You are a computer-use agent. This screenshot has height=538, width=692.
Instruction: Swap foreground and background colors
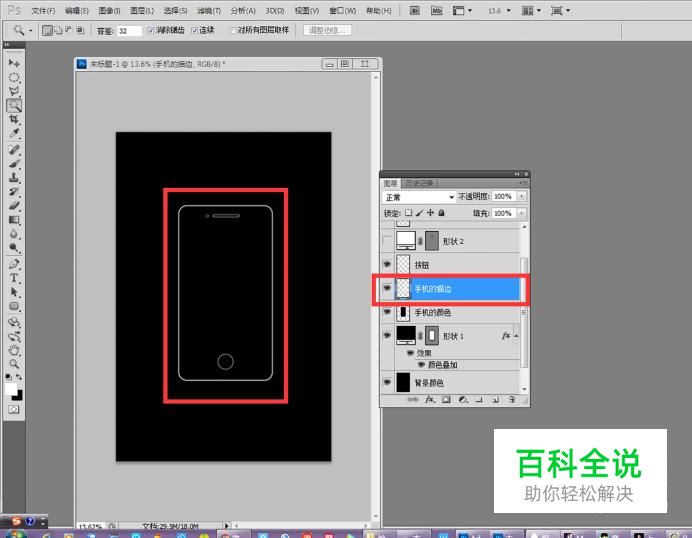point(19,377)
